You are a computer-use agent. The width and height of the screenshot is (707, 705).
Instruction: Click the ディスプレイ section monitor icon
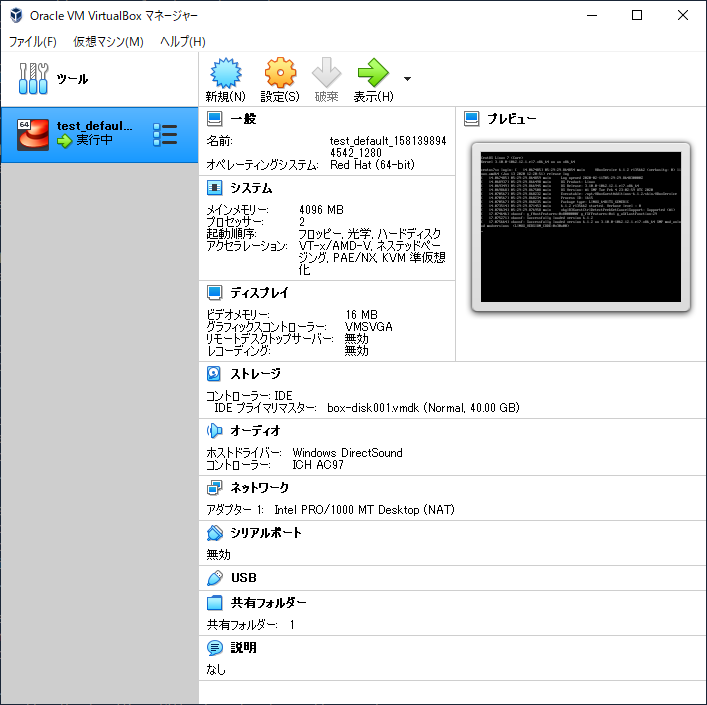215,292
